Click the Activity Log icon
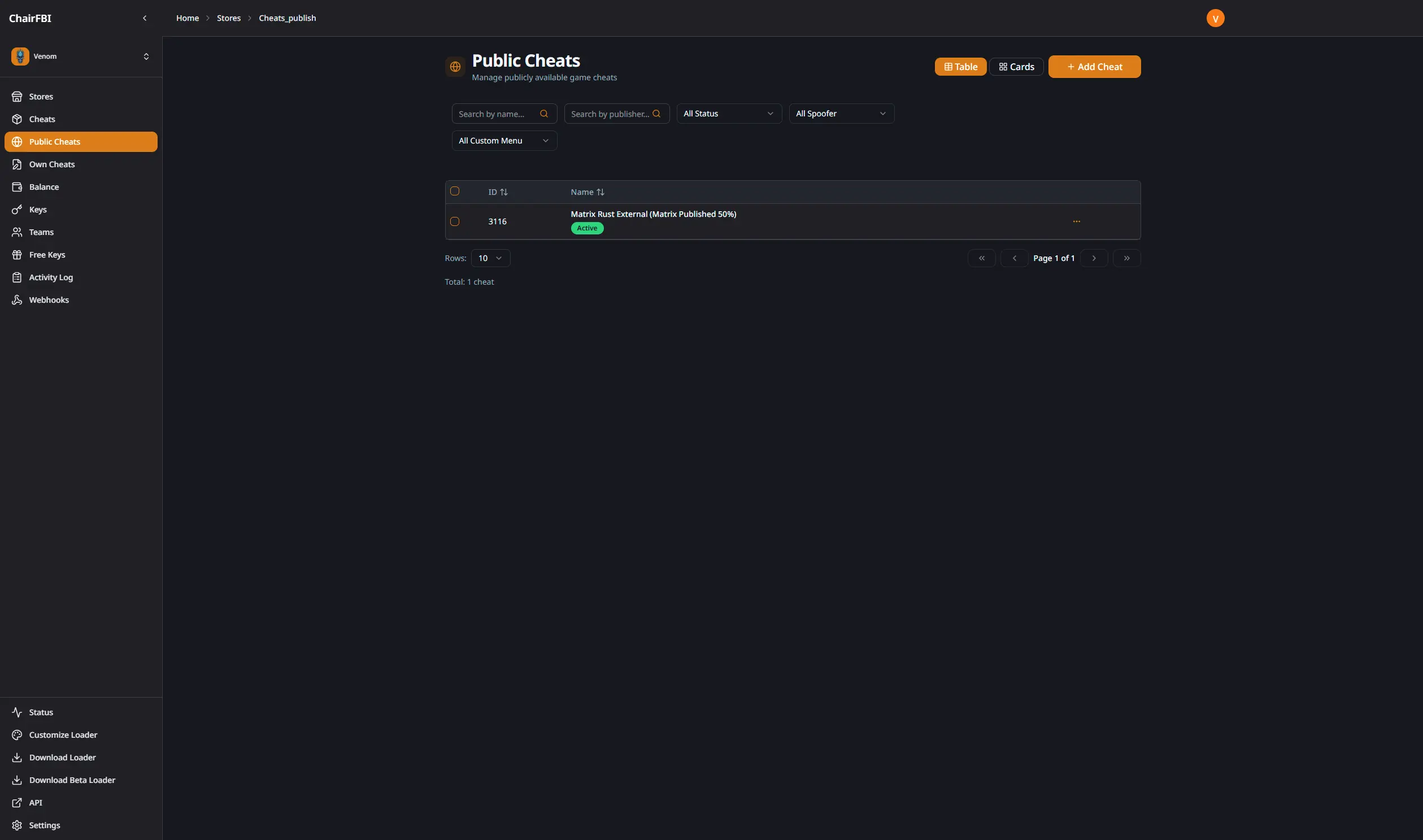The width and height of the screenshot is (1423, 840). (x=18, y=277)
